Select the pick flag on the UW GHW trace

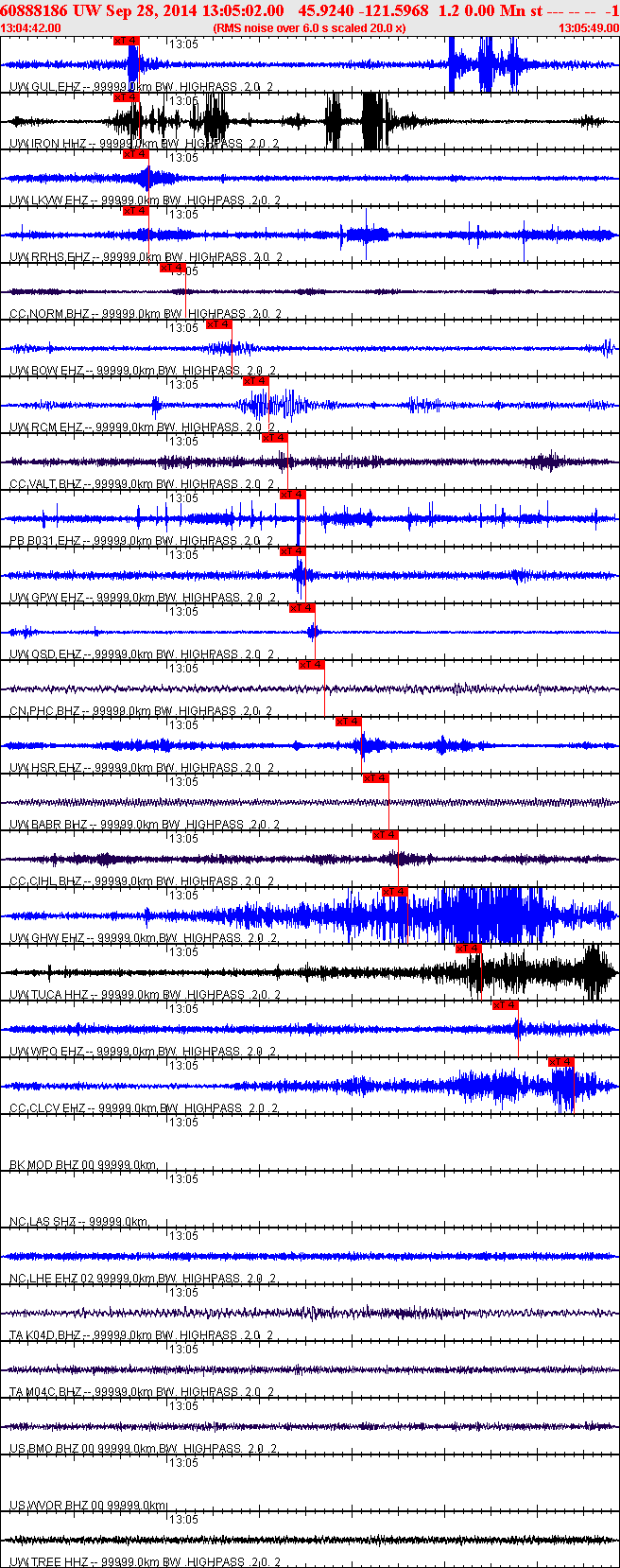point(394,892)
